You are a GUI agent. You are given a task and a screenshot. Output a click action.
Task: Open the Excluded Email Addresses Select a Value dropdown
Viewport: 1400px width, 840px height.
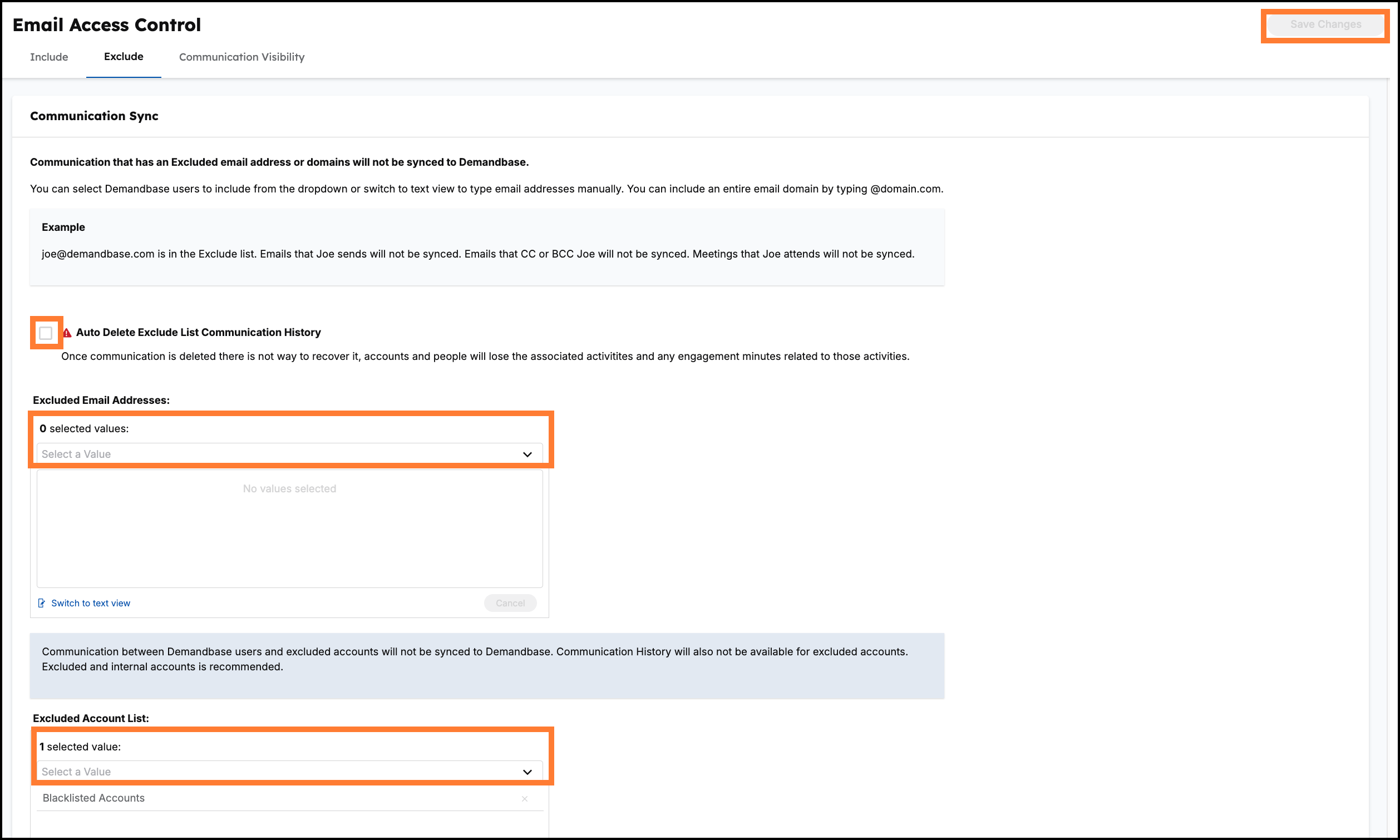289,454
